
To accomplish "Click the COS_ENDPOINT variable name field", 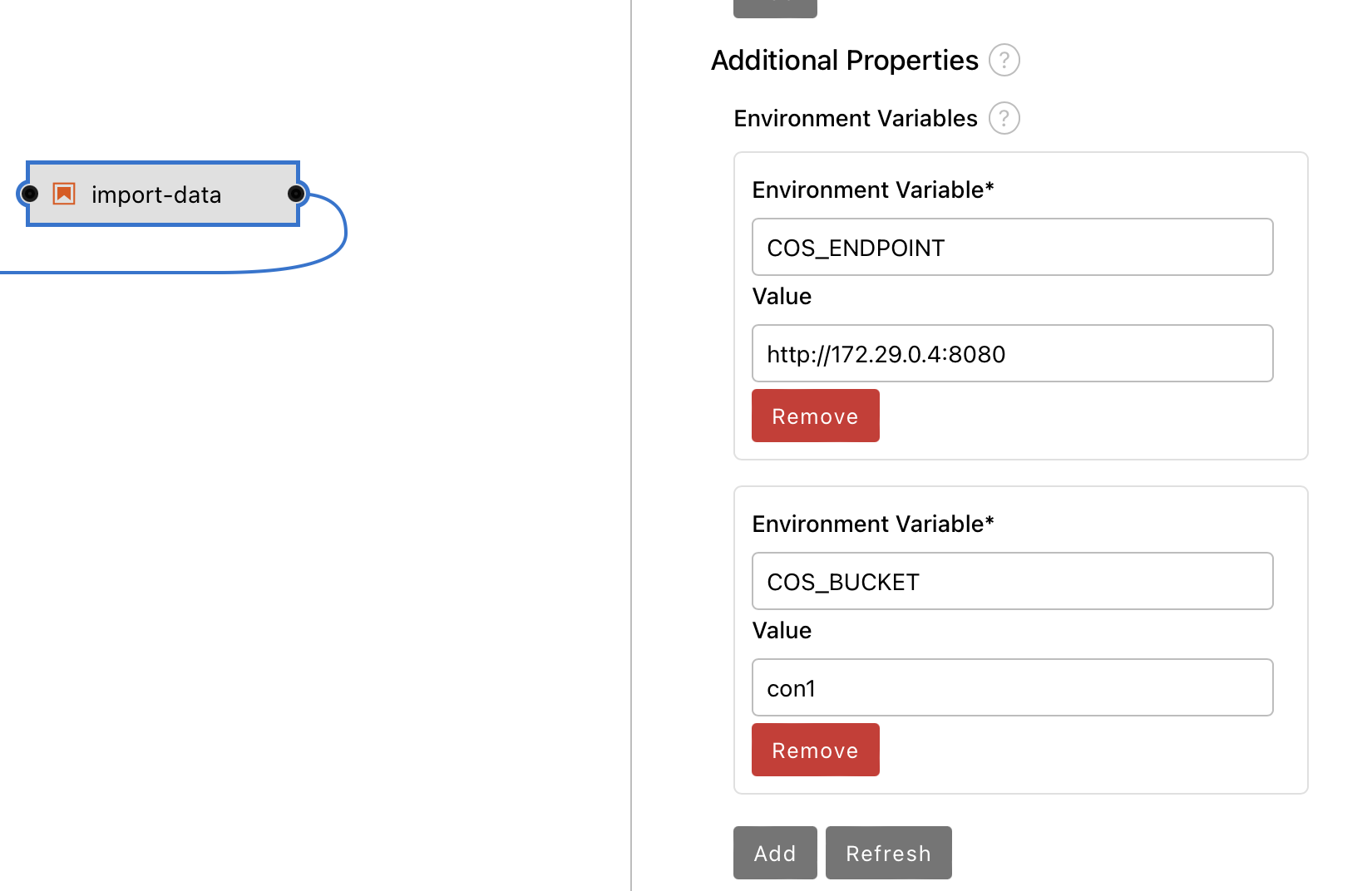I will [x=1012, y=247].
